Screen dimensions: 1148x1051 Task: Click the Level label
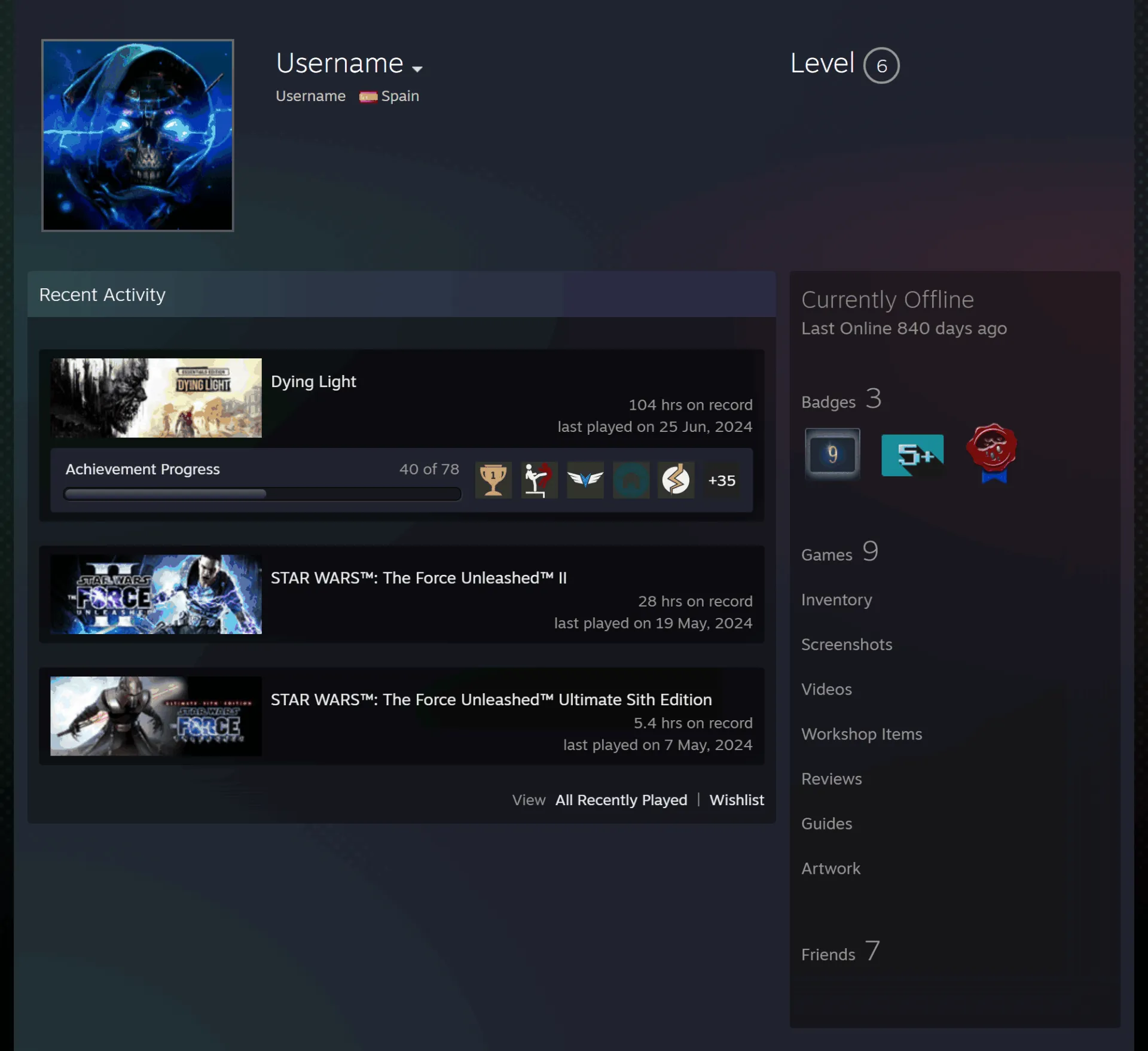click(822, 63)
